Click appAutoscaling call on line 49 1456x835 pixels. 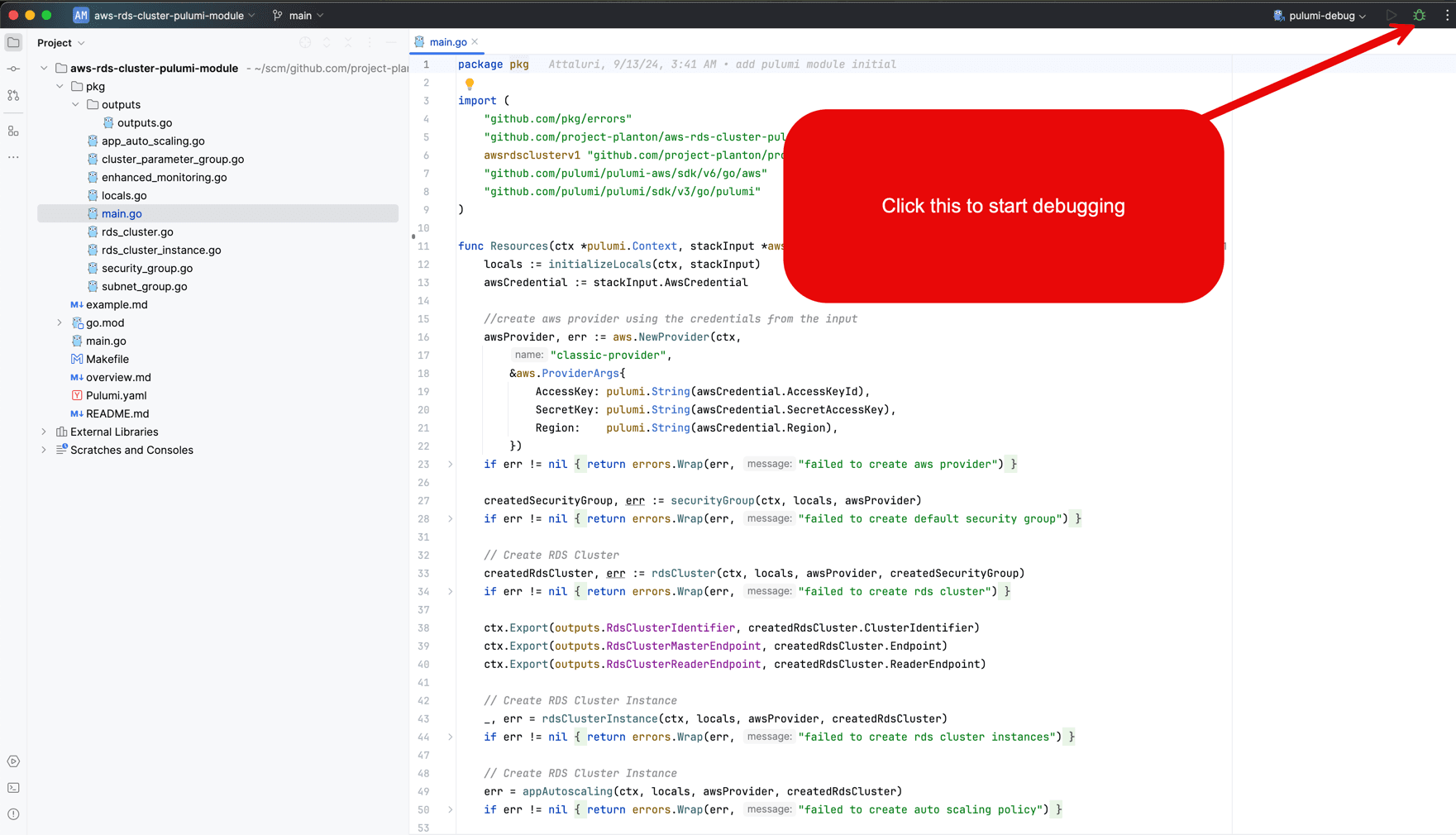567,792
